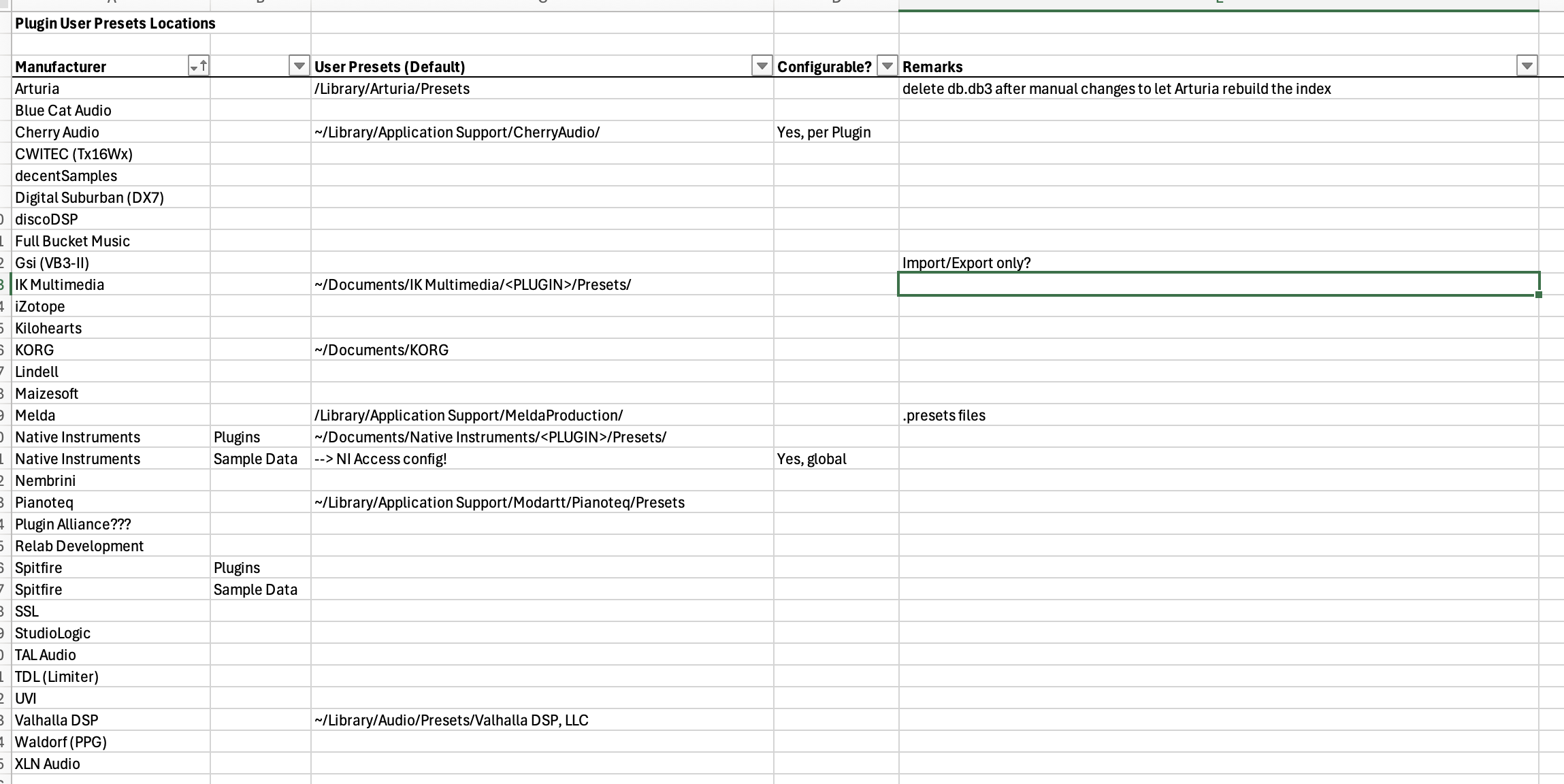Select the 'Blue Cat Audio' cell
Image resolution: width=1564 pixels, height=784 pixels.
point(111,110)
